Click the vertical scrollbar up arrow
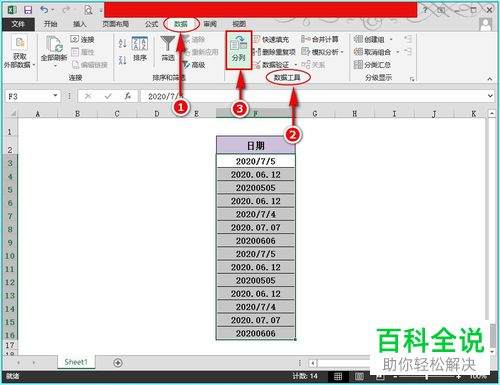Viewport: 500px width, 385px height. click(492, 114)
